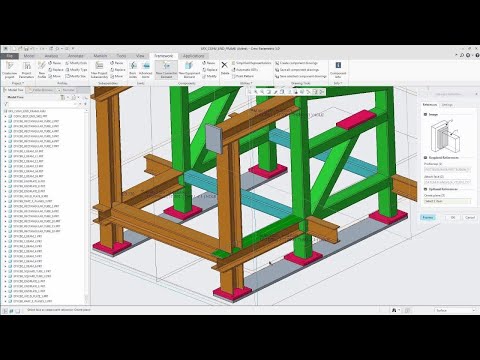Click the Preview button in dialog
480x360 pixels.
pyautogui.click(x=428, y=217)
